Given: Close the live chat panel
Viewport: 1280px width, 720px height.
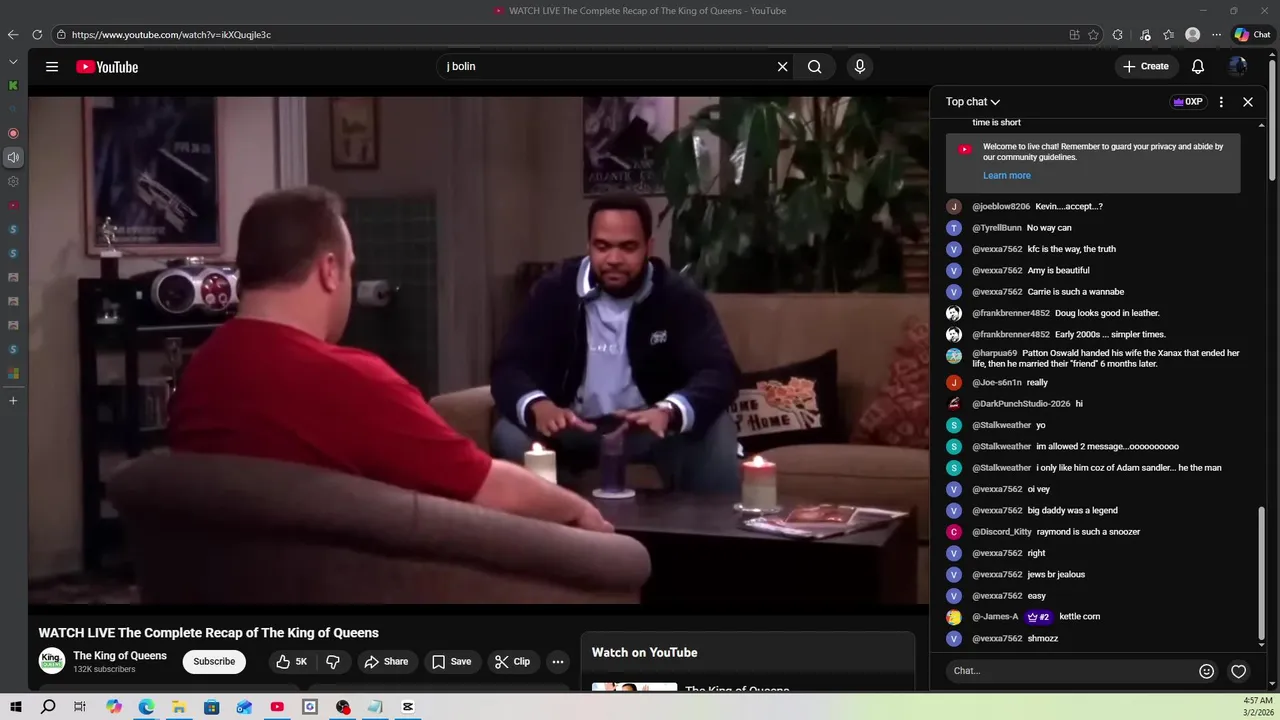Looking at the screenshot, I should 1248,102.
